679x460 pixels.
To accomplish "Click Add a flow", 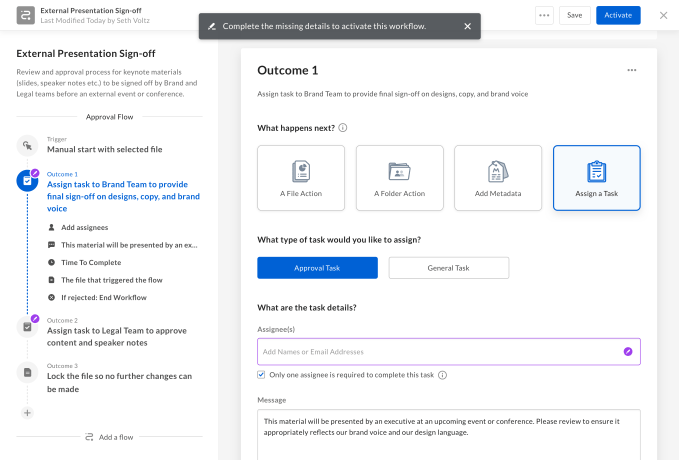I will point(110,437).
